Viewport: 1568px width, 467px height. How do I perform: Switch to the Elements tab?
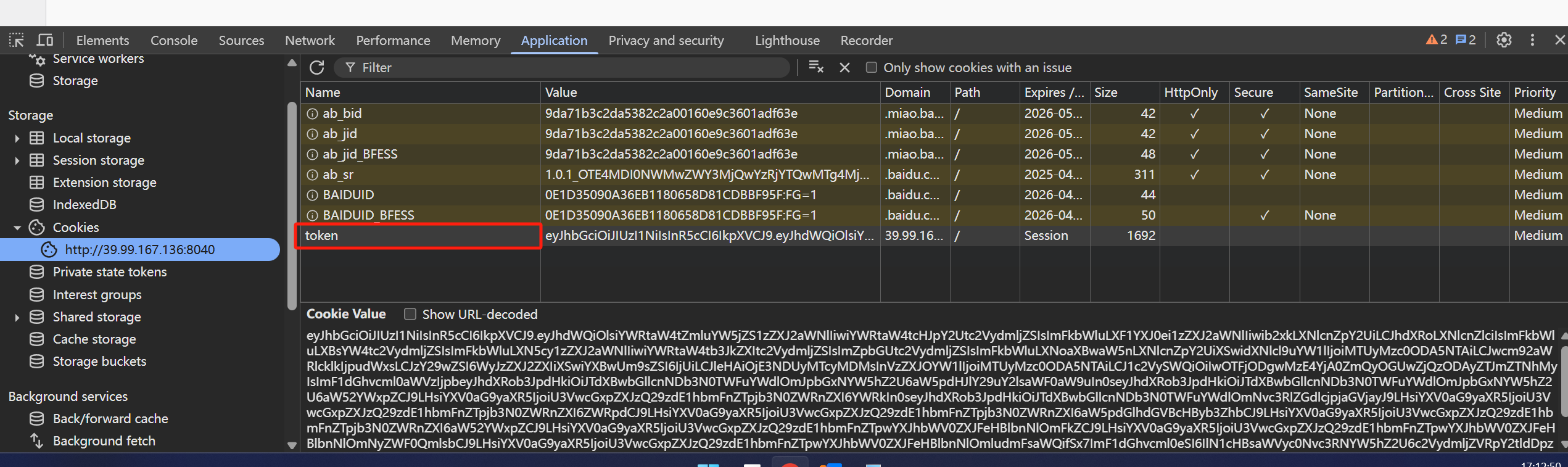(102, 40)
